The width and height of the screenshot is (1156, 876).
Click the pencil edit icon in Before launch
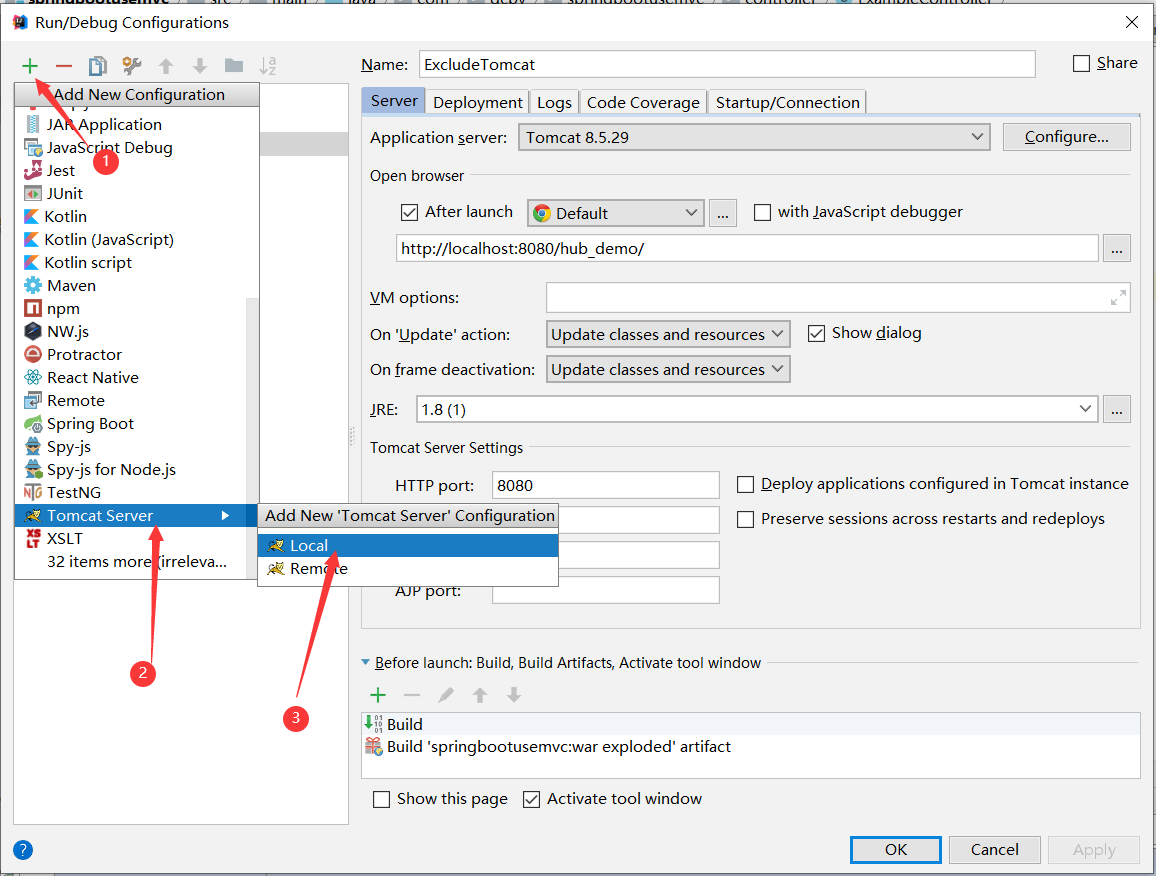point(446,695)
